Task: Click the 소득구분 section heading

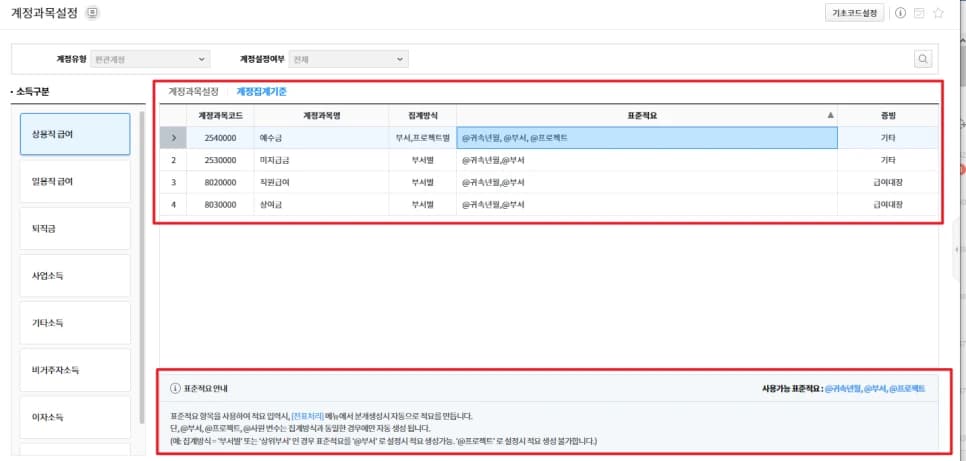Action: point(32,92)
